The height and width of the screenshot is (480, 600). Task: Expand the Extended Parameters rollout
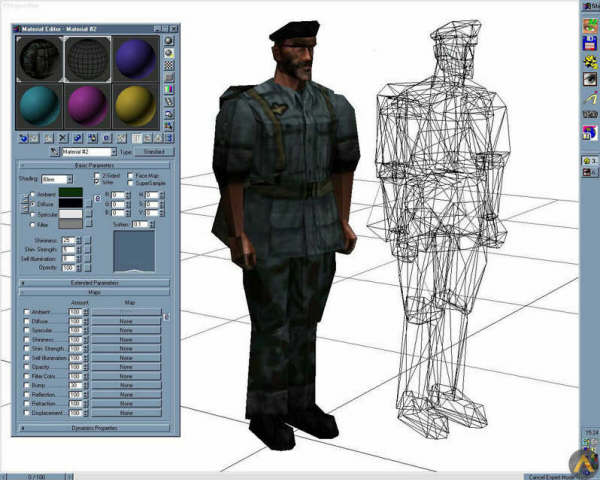95,283
